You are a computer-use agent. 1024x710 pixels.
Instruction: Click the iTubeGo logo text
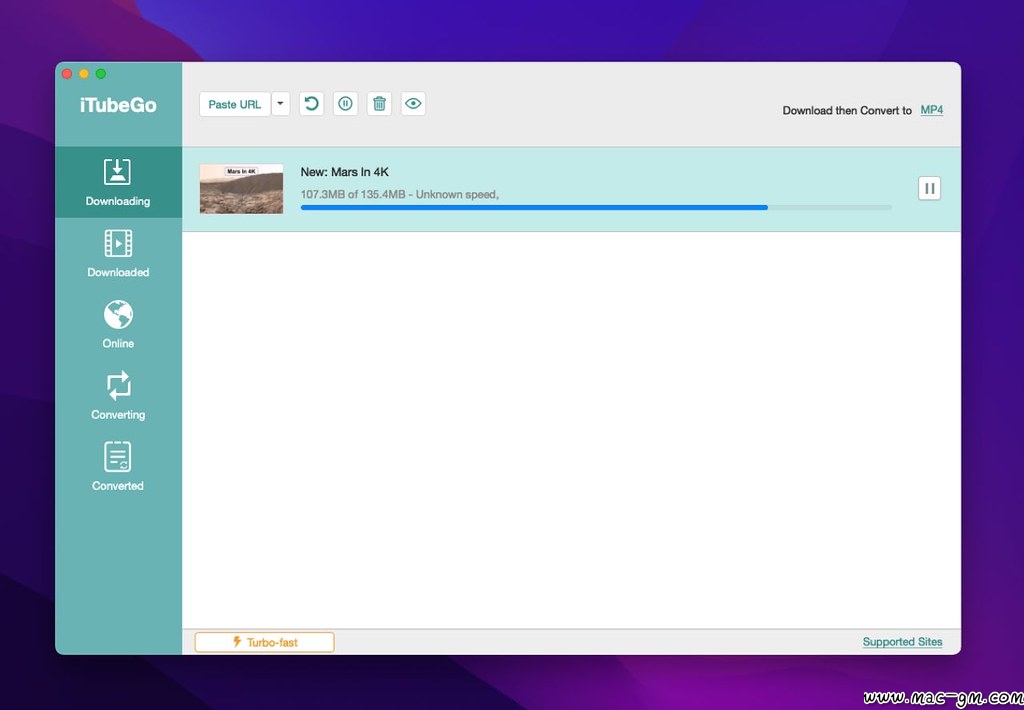pos(118,105)
